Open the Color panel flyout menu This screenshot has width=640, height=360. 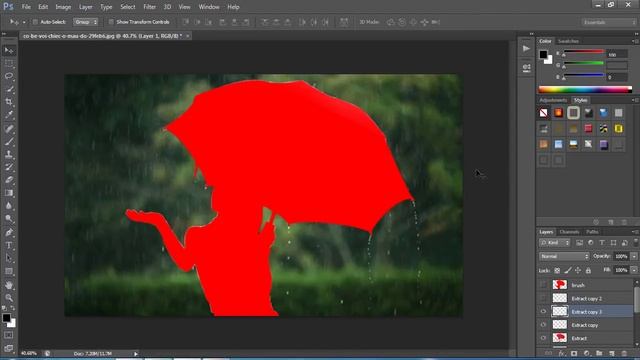pos(635,41)
